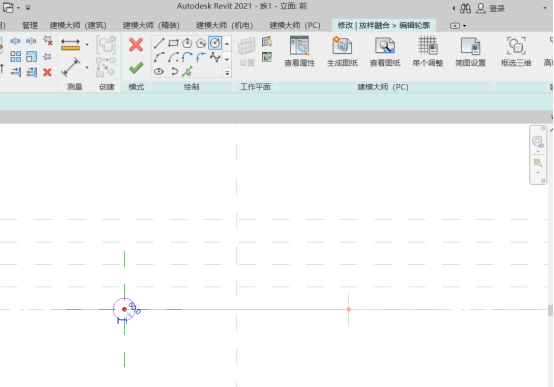Open quick access switch windows dropdown
This screenshot has height=387, width=554.
(18, 7)
